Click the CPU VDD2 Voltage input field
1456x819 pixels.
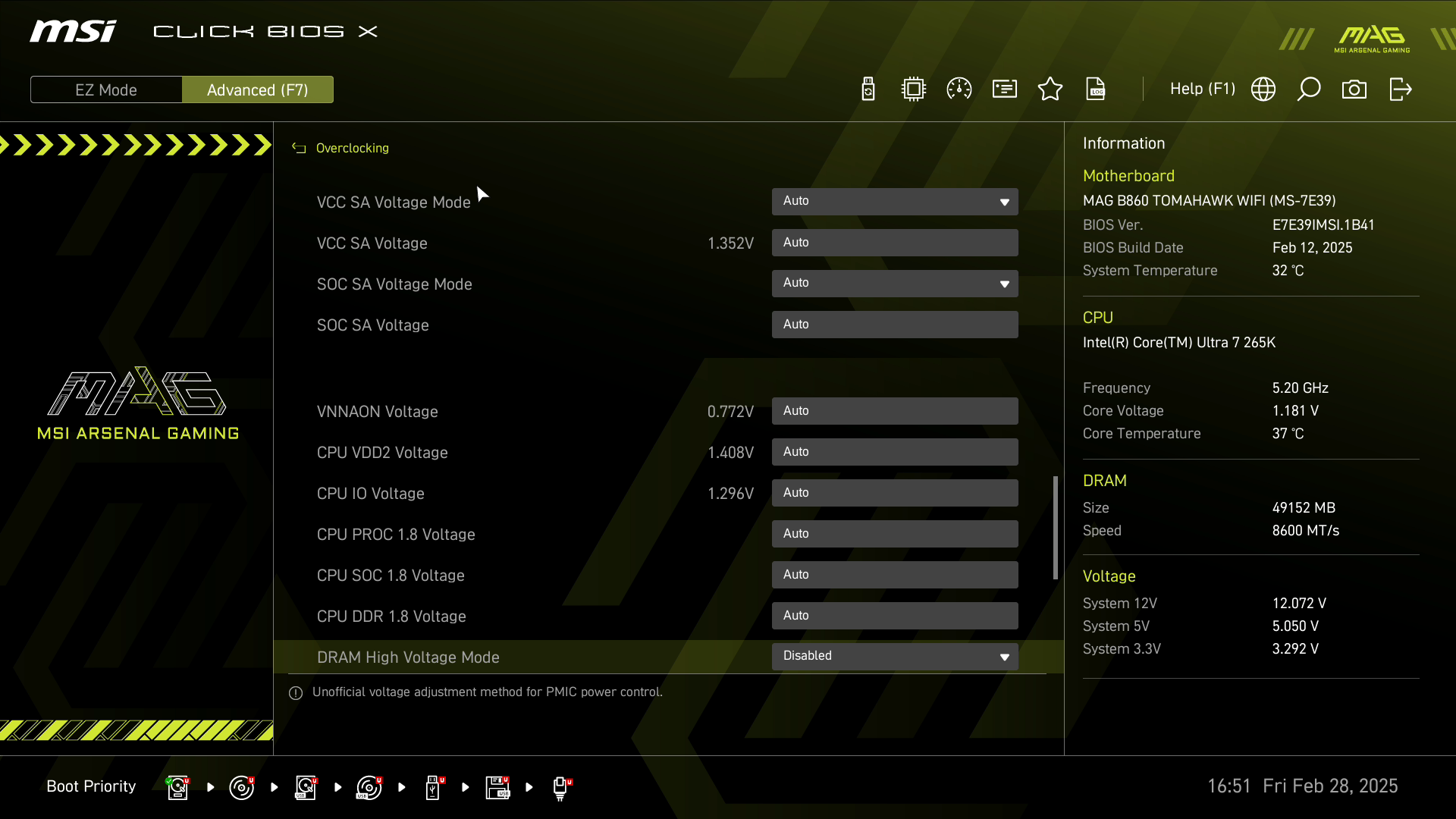895,452
